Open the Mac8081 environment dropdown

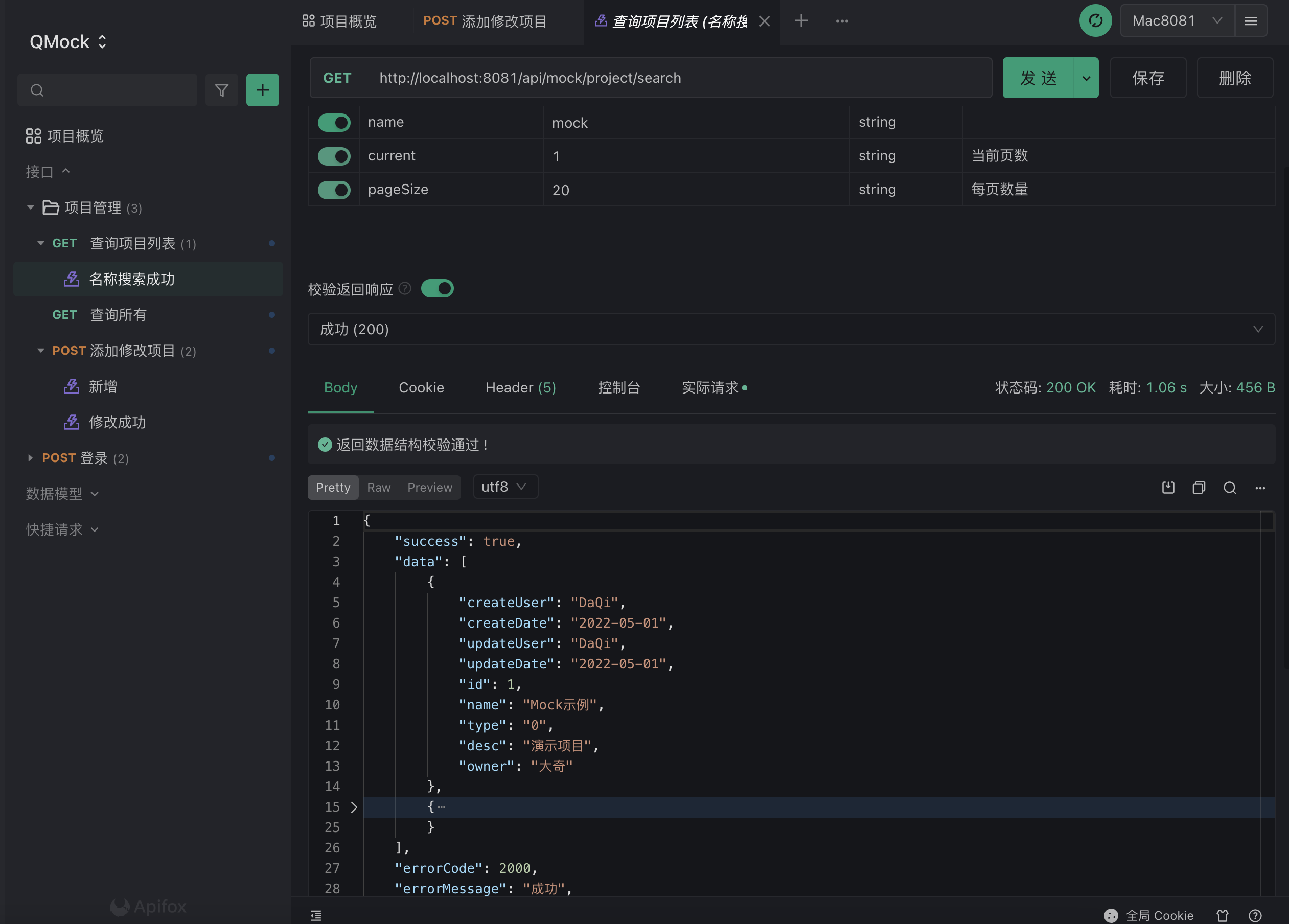pyautogui.click(x=1177, y=21)
